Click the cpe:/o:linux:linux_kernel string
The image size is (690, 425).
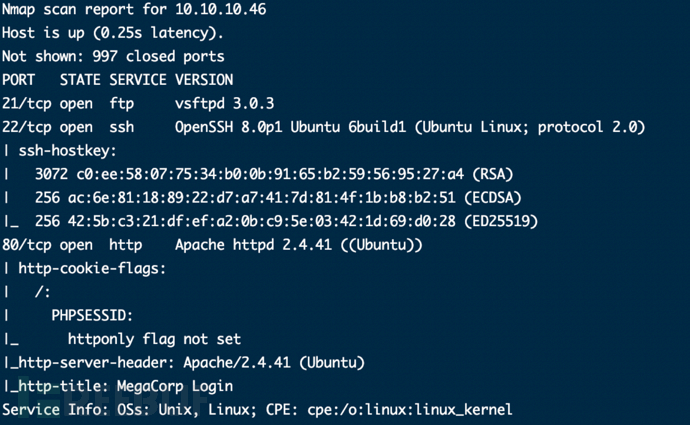(x=410, y=410)
